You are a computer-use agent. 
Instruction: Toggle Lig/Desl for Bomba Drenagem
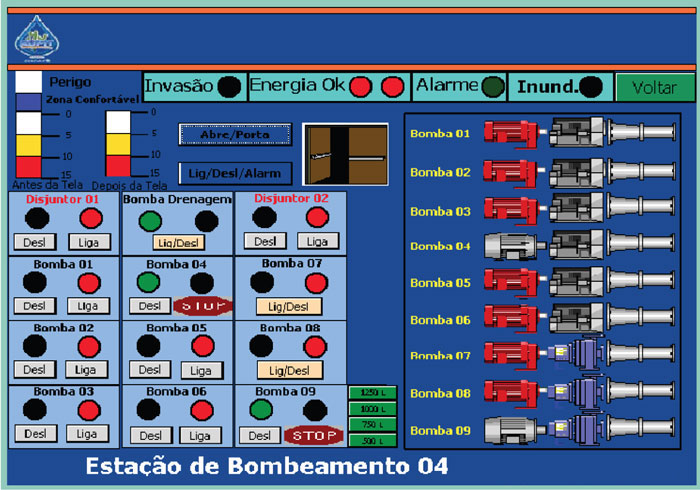coord(176,242)
